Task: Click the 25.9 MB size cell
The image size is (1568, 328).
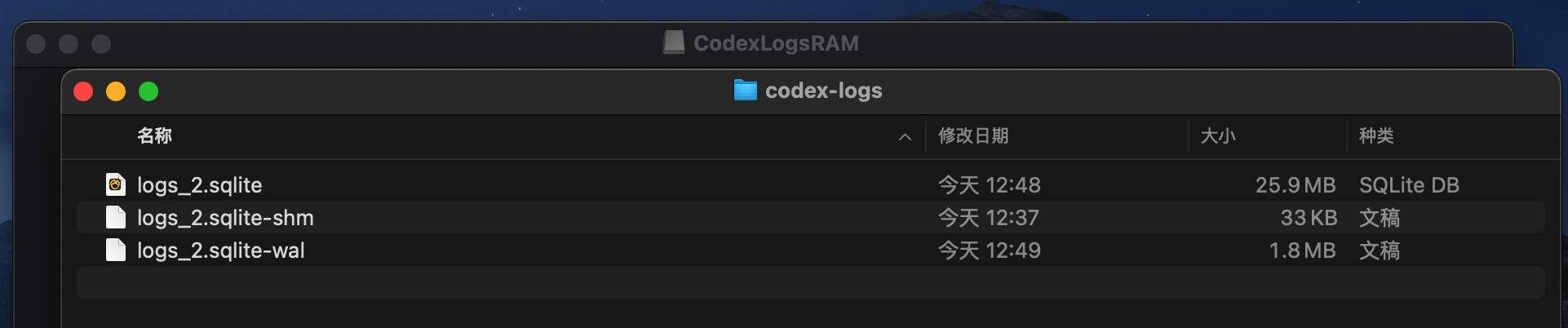Action: (1296, 185)
